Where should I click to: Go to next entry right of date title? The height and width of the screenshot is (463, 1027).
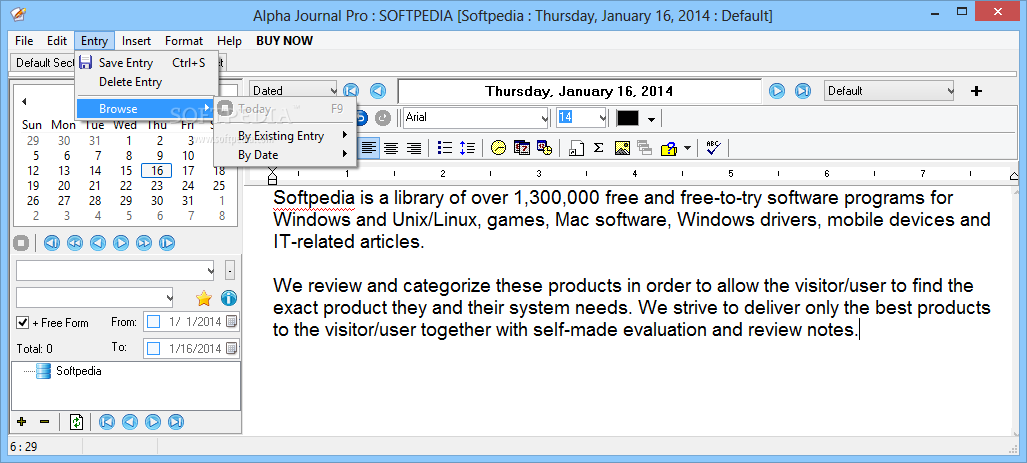777,91
